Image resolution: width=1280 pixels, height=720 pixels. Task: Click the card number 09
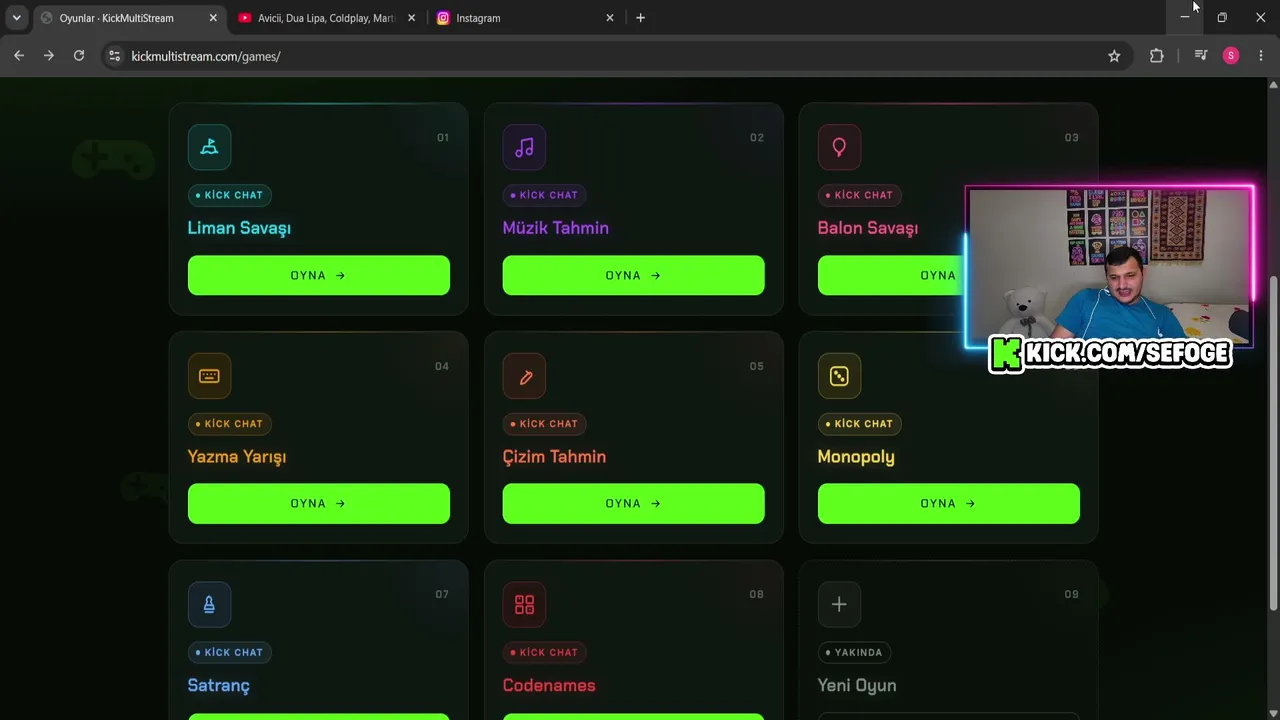pos(1072,594)
